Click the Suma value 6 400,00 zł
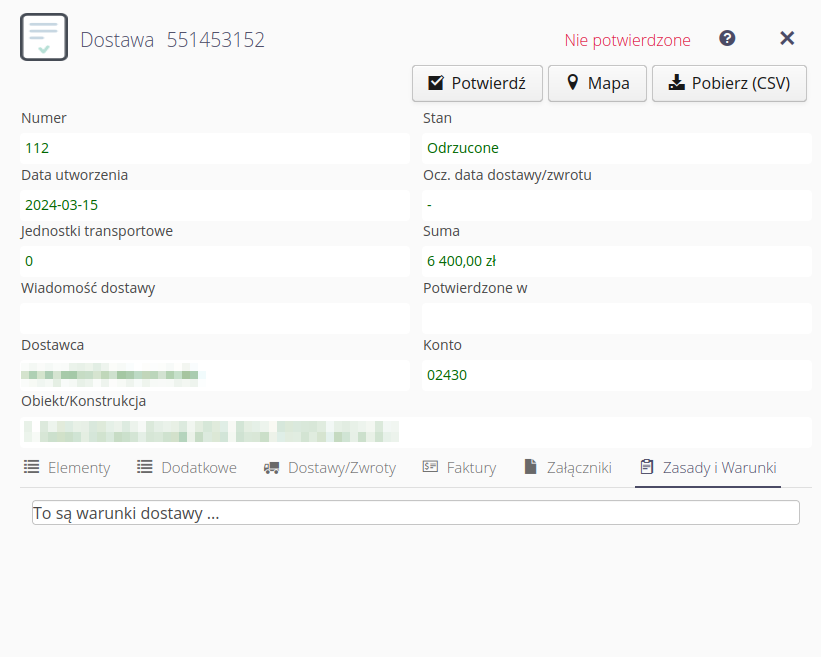This screenshot has width=821, height=657. pyautogui.click(x=461, y=261)
